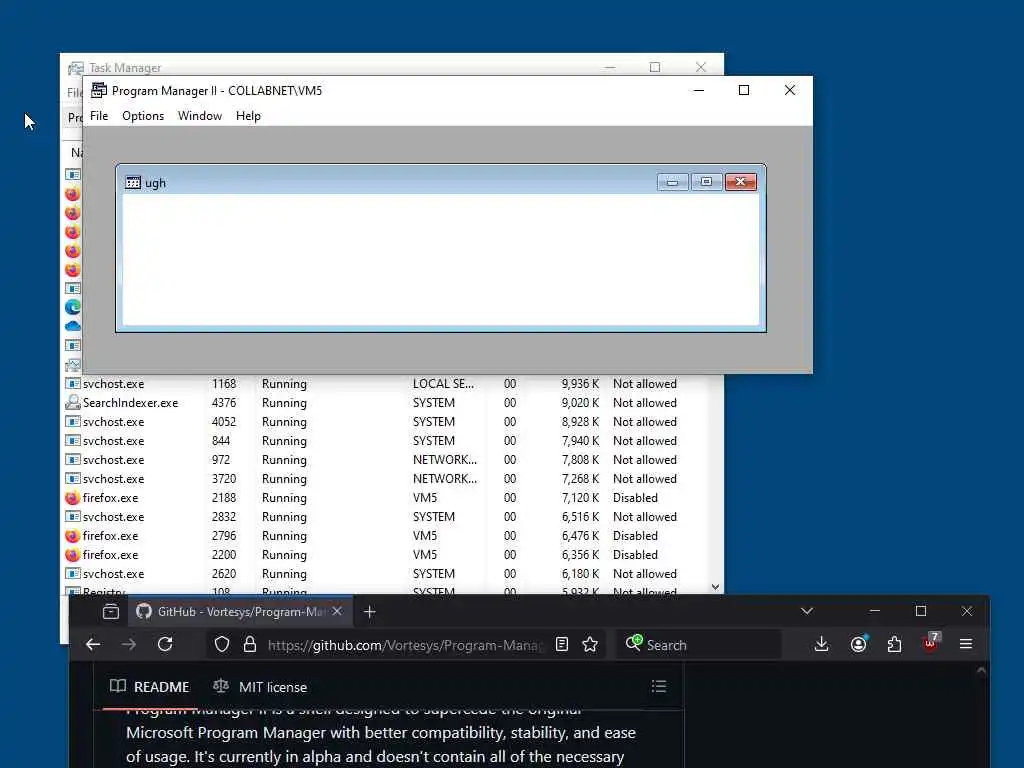This screenshot has height=768, width=1024.
Task: Click the site security padlock icon
Action: (249, 645)
